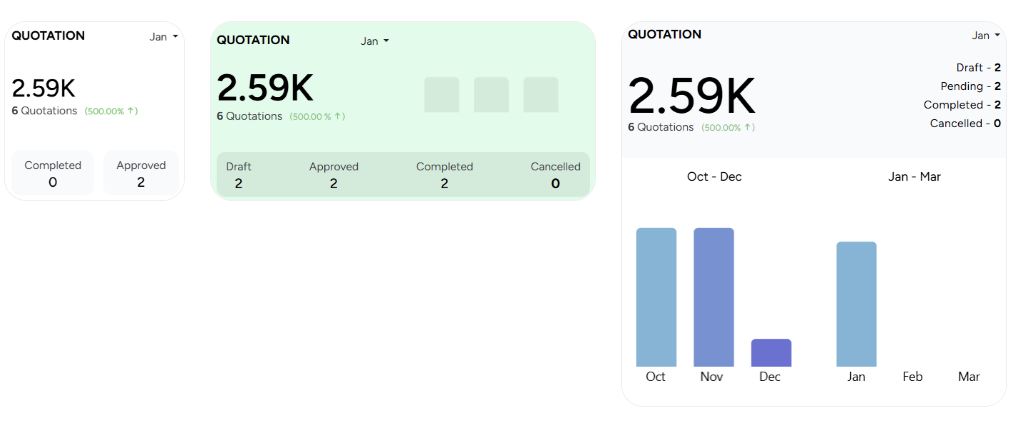This screenshot has width=1027, height=421.
Task: Open the Jan dropdown in the green card
Action: click(x=374, y=41)
